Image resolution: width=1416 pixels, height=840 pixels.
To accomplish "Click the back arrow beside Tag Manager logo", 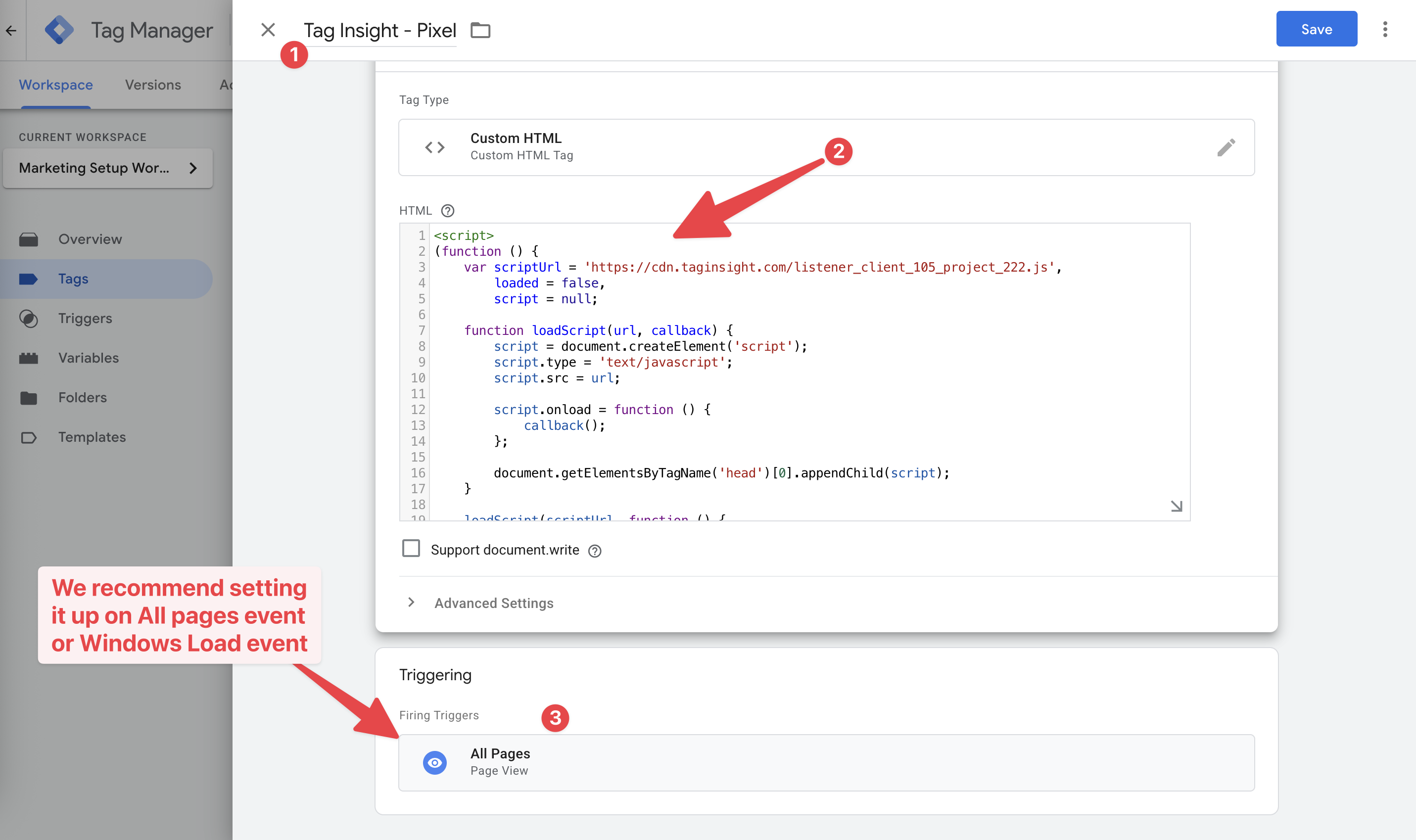I will click(x=11, y=31).
